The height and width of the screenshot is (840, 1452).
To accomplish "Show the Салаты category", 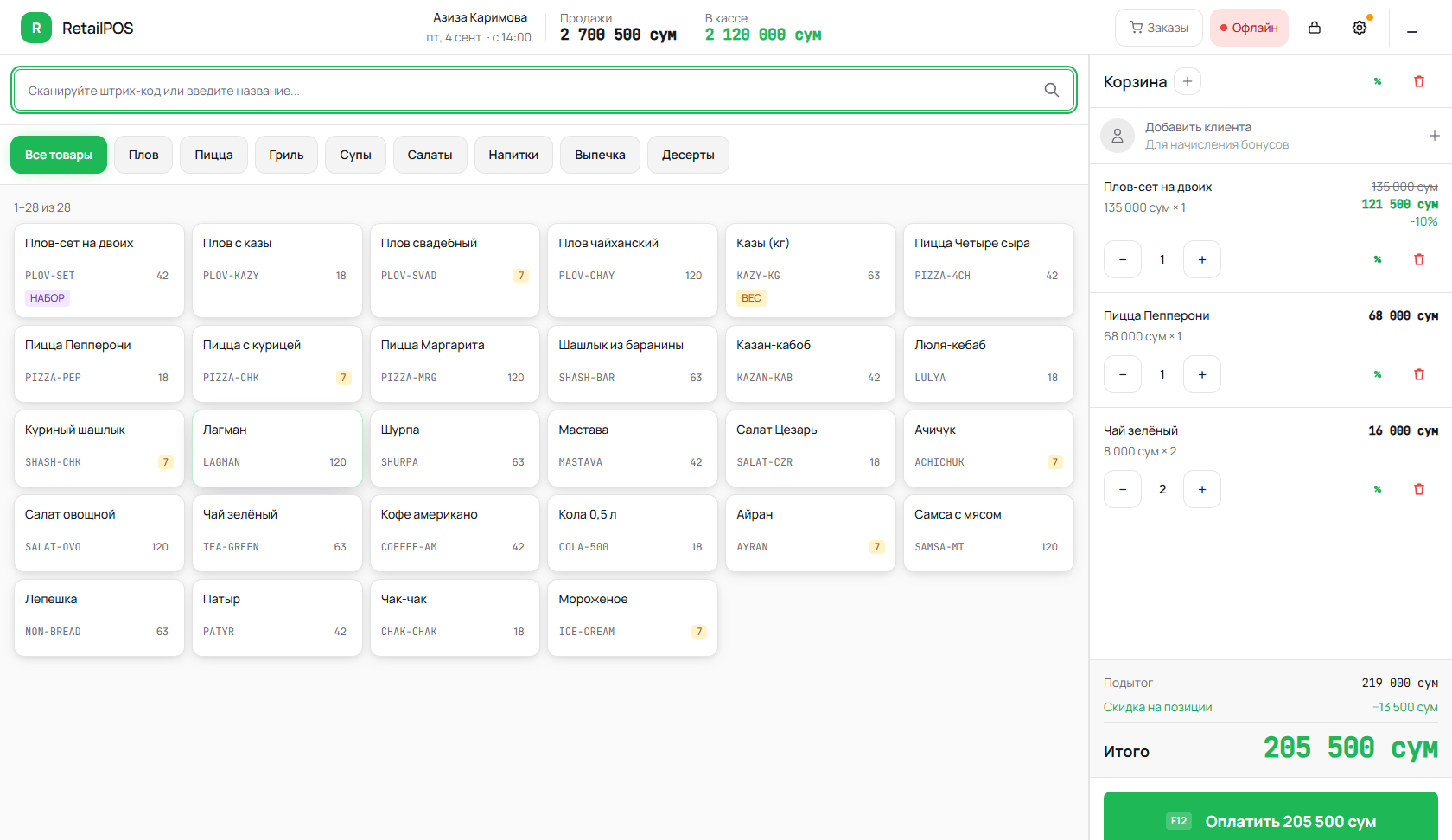I will (x=430, y=155).
